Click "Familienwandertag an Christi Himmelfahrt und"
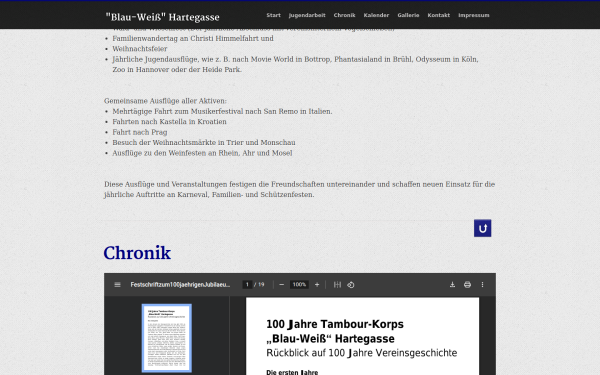The image size is (600, 375). tap(193, 38)
